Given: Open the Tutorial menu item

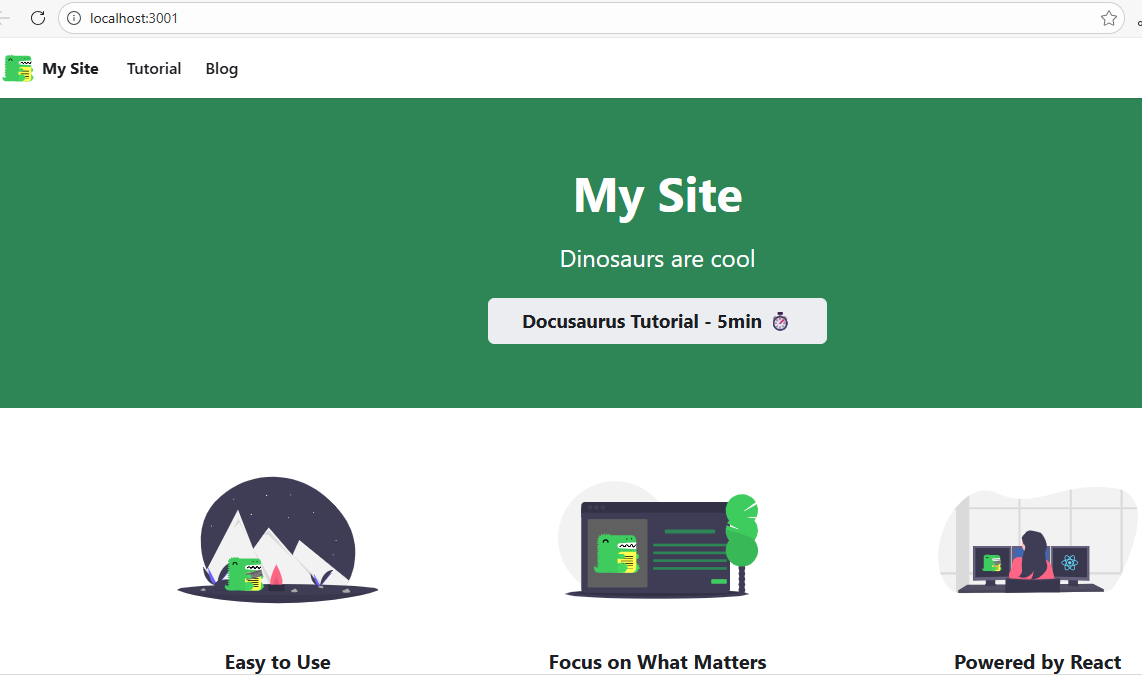Looking at the screenshot, I should tap(153, 68).
